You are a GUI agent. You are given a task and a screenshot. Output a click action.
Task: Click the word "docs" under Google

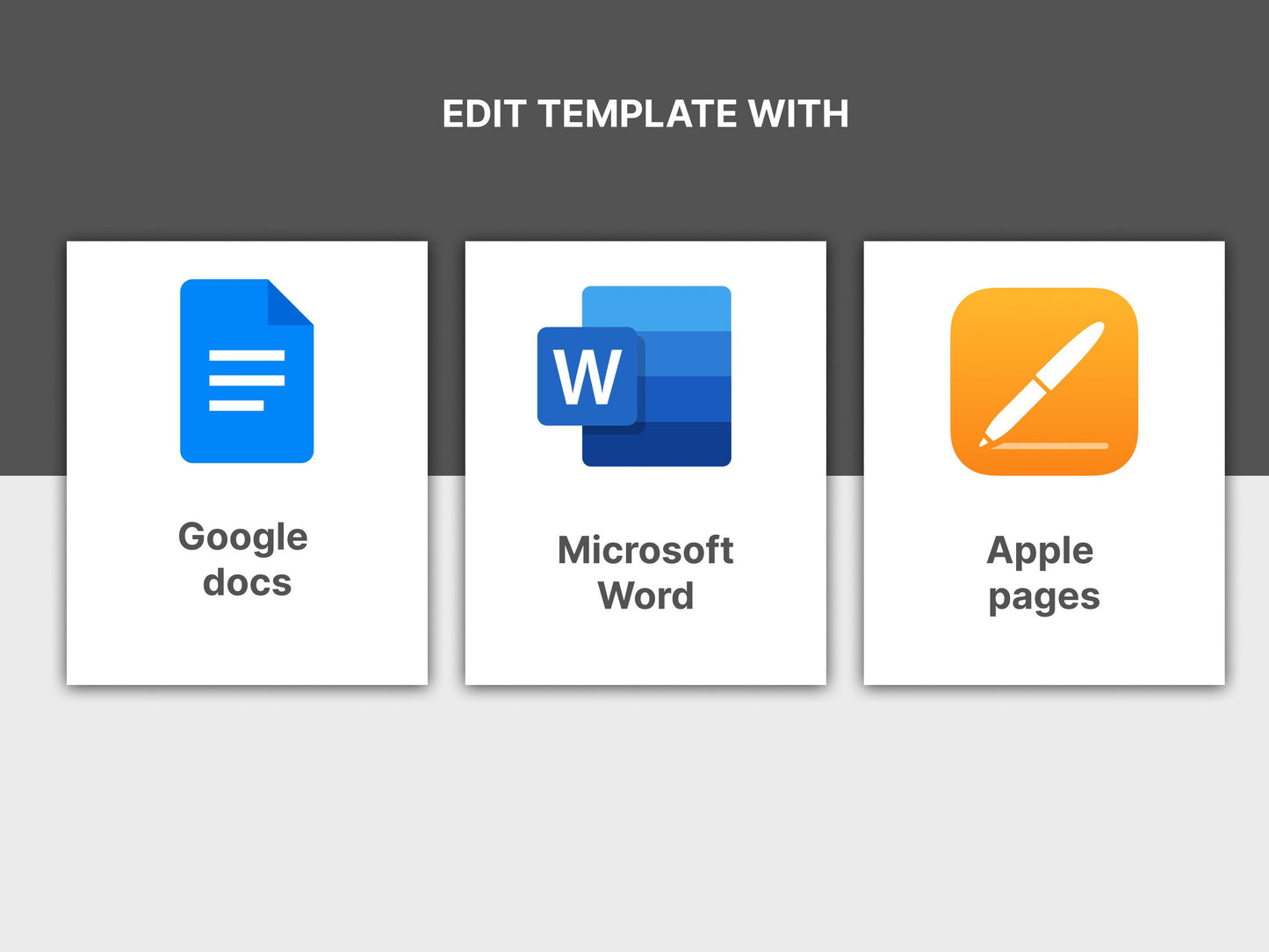click(x=247, y=583)
